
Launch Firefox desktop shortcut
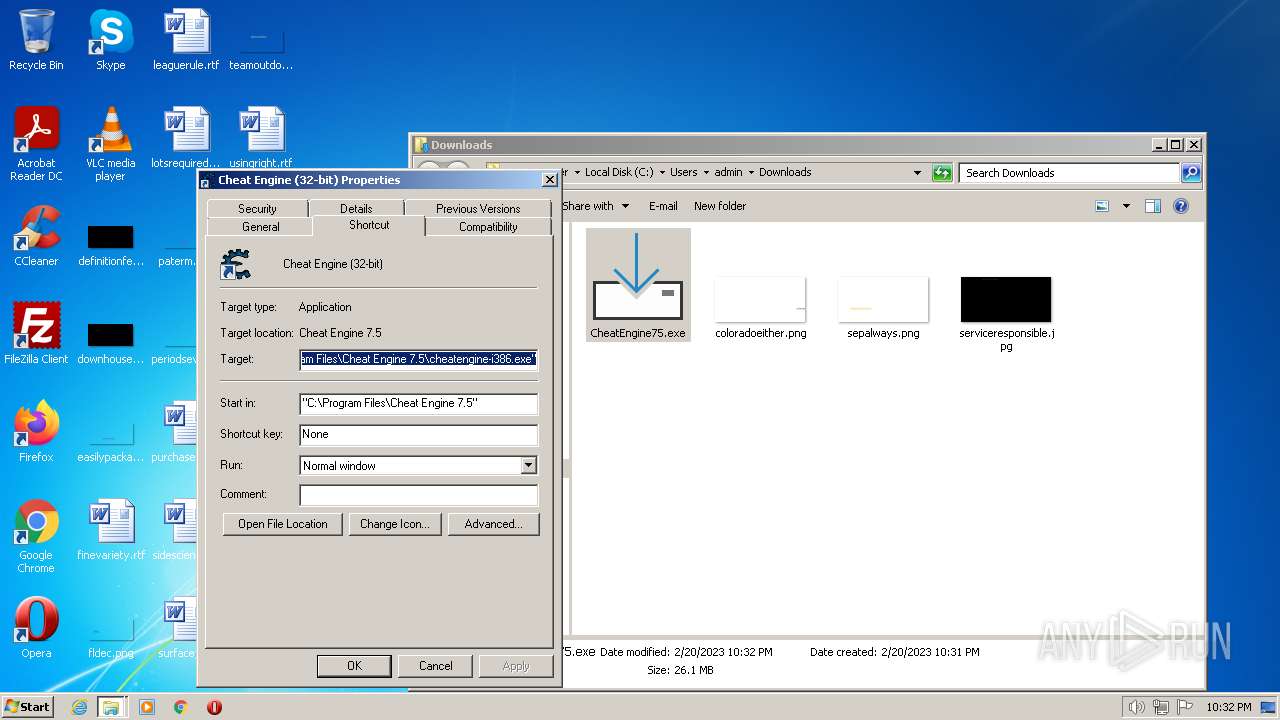point(36,432)
